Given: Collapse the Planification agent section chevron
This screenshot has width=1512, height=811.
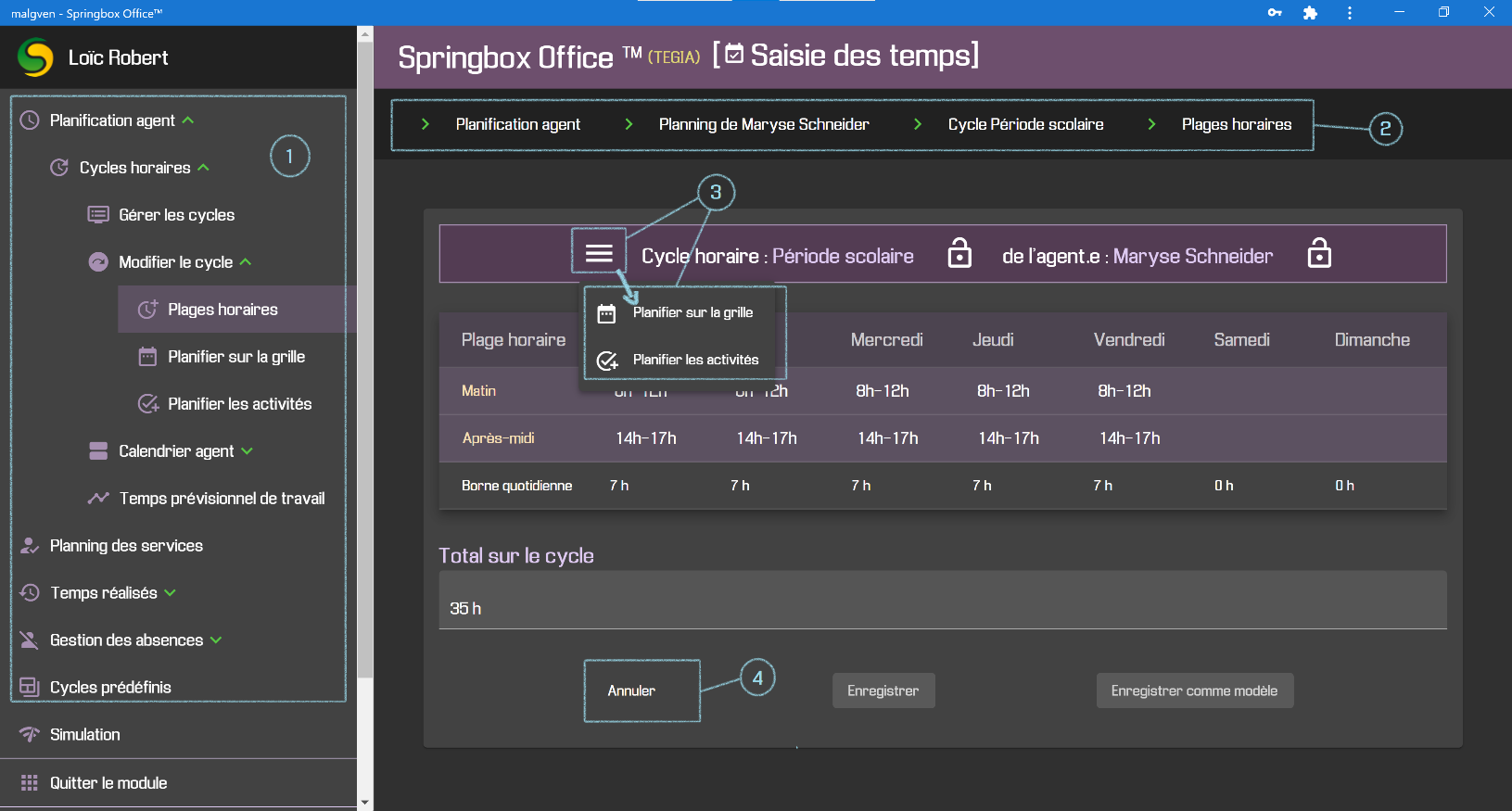Looking at the screenshot, I should (x=188, y=120).
